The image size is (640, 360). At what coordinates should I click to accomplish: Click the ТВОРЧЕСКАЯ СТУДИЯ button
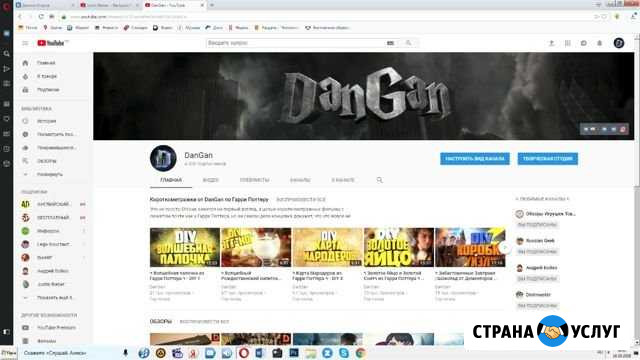(x=547, y=159)
